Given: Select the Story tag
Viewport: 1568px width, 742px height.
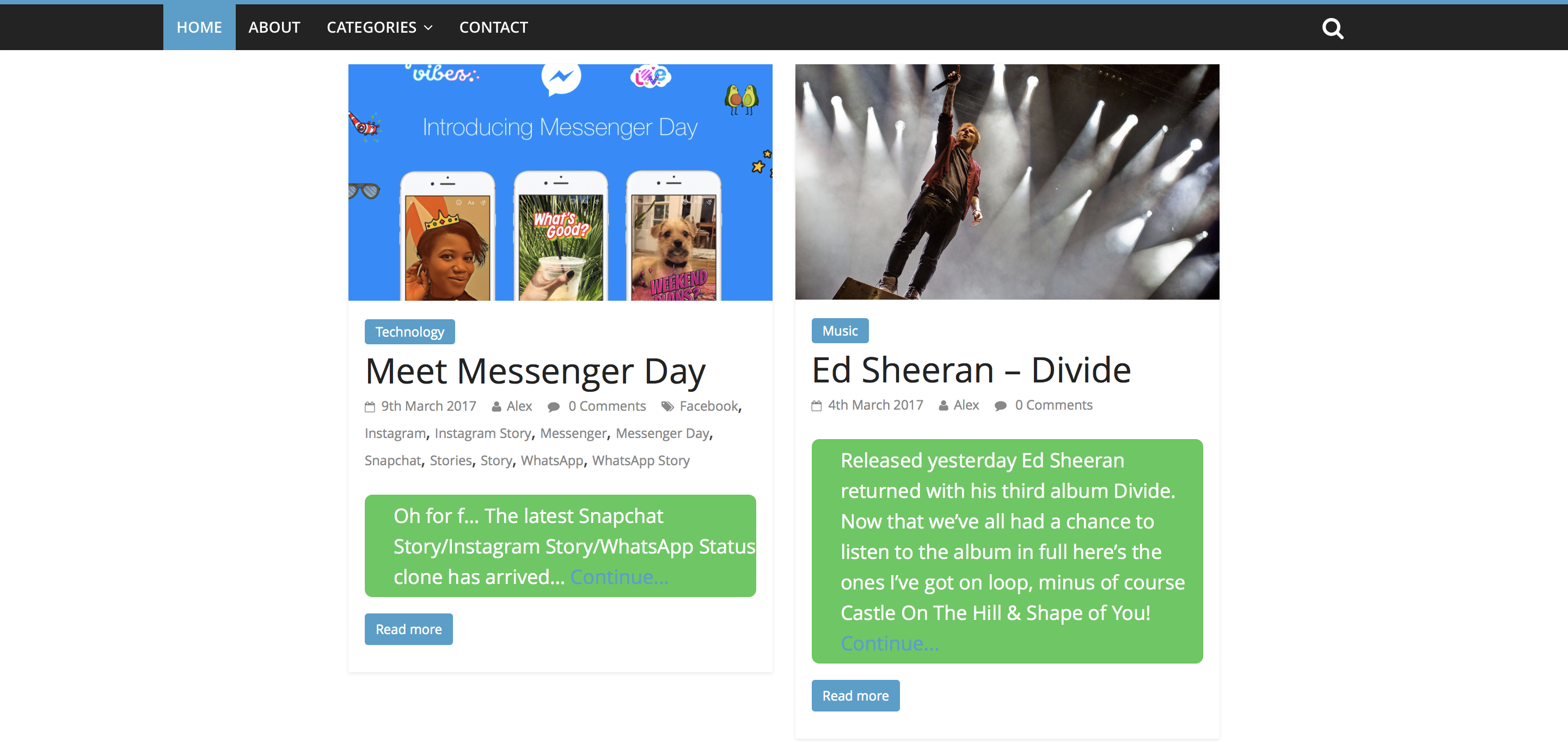Looking at the screenshot, I should pos(496,461).
